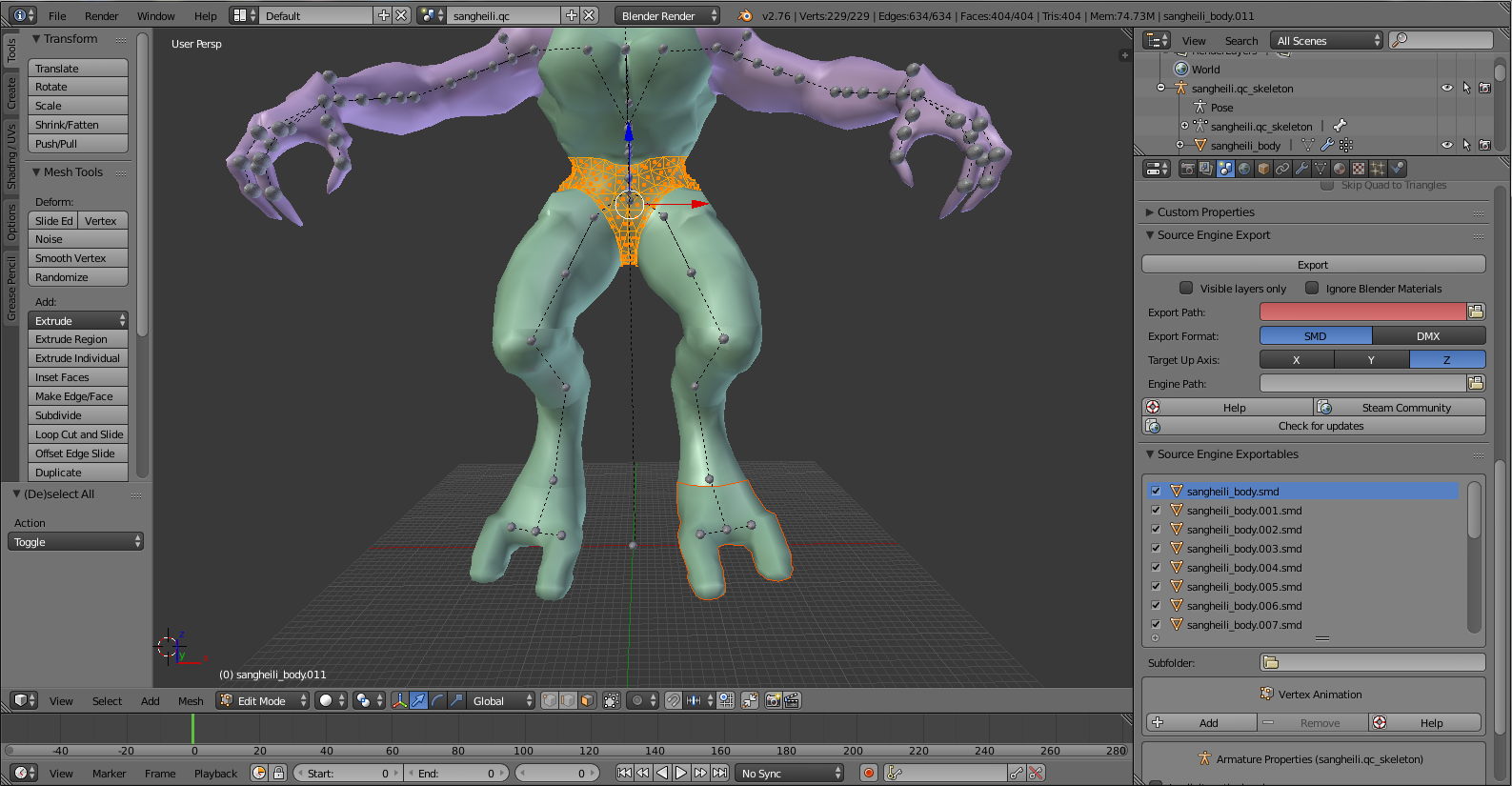Uncheck the sangheili_body.003.smd exportable

(1156, 549)
